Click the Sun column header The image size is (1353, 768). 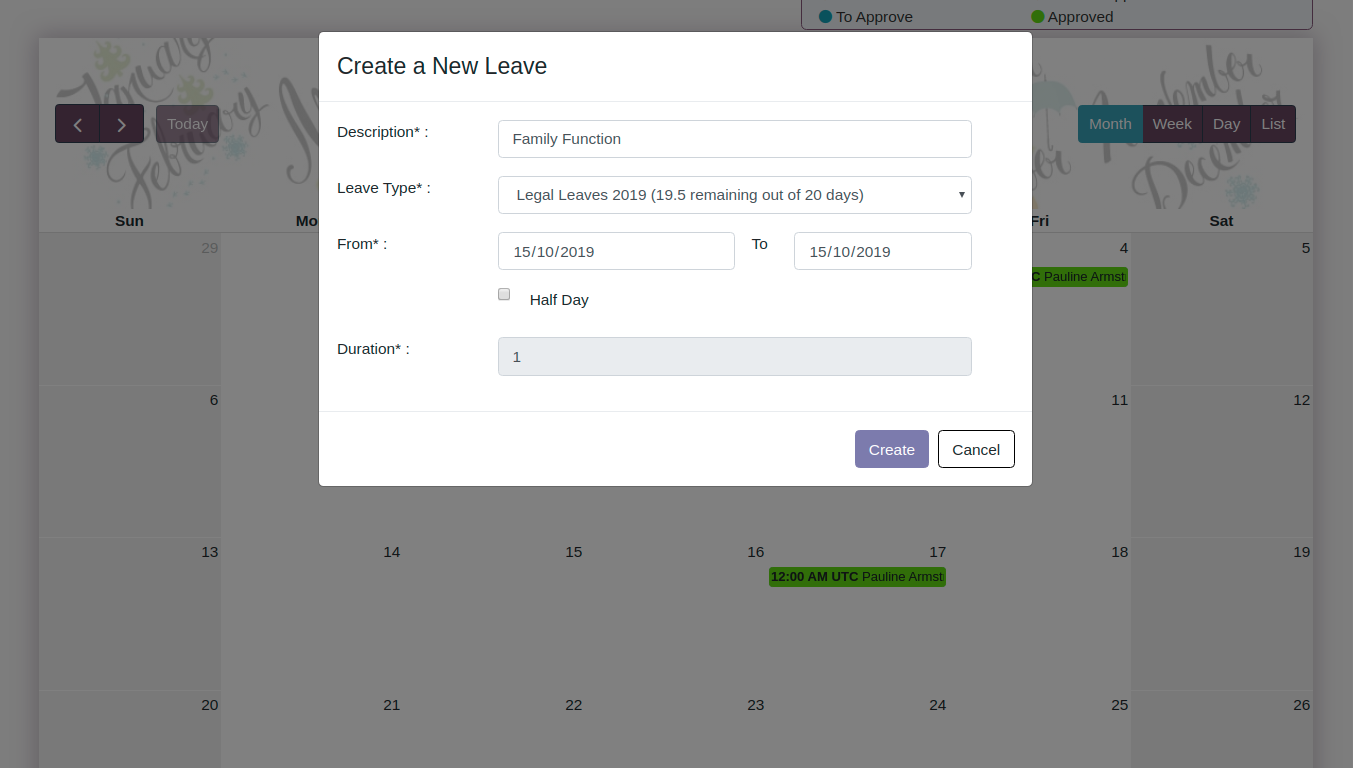[129, 221]
